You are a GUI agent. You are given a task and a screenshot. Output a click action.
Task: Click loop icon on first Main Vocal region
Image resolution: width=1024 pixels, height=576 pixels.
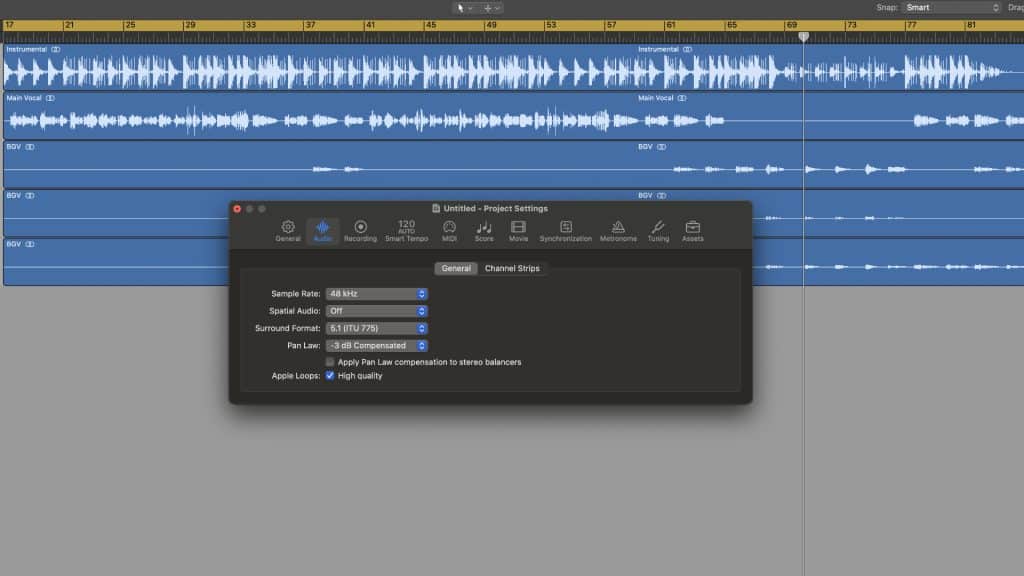50,98
